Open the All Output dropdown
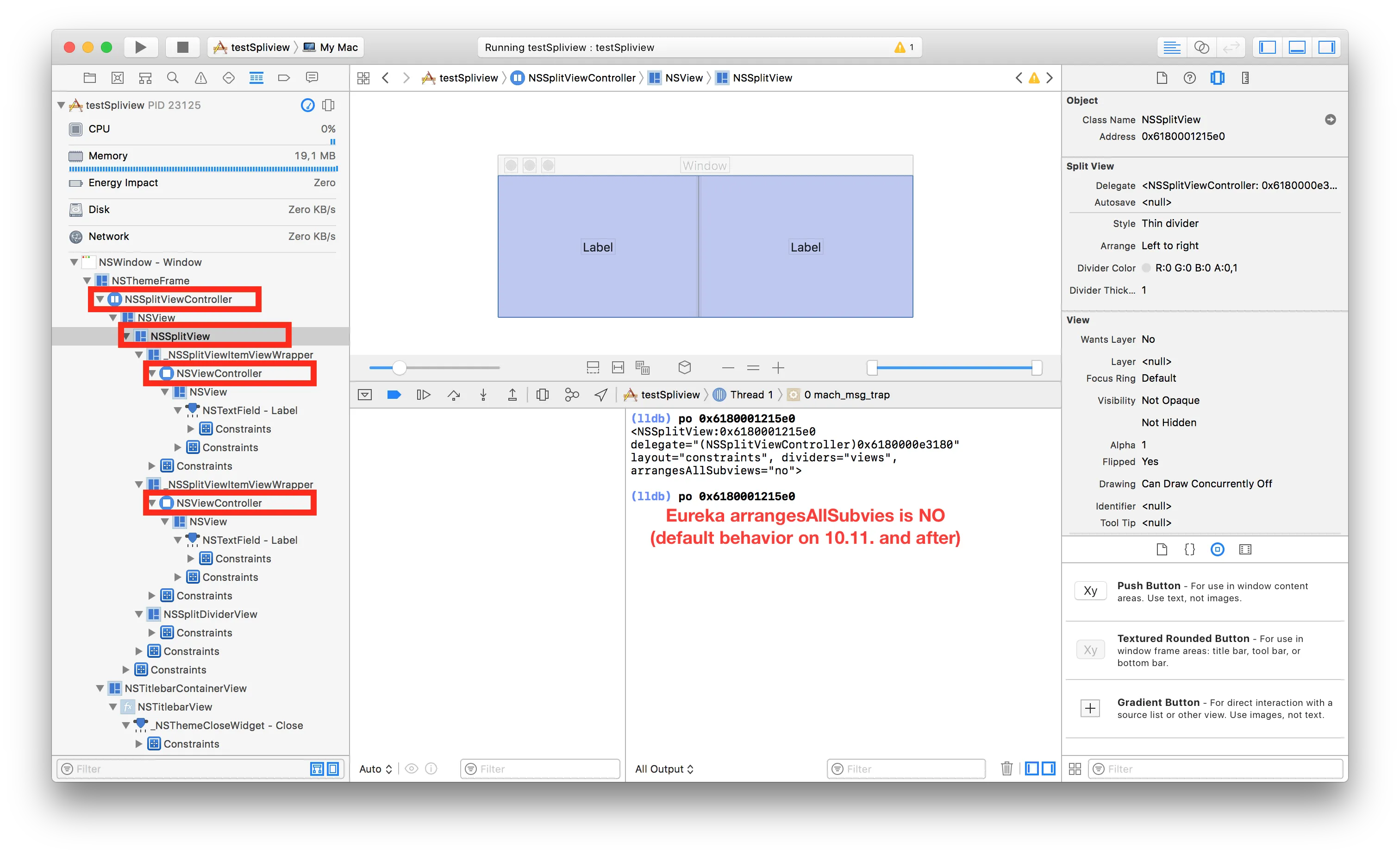Viewport: 1400px width, 856px height. (663, 768)
